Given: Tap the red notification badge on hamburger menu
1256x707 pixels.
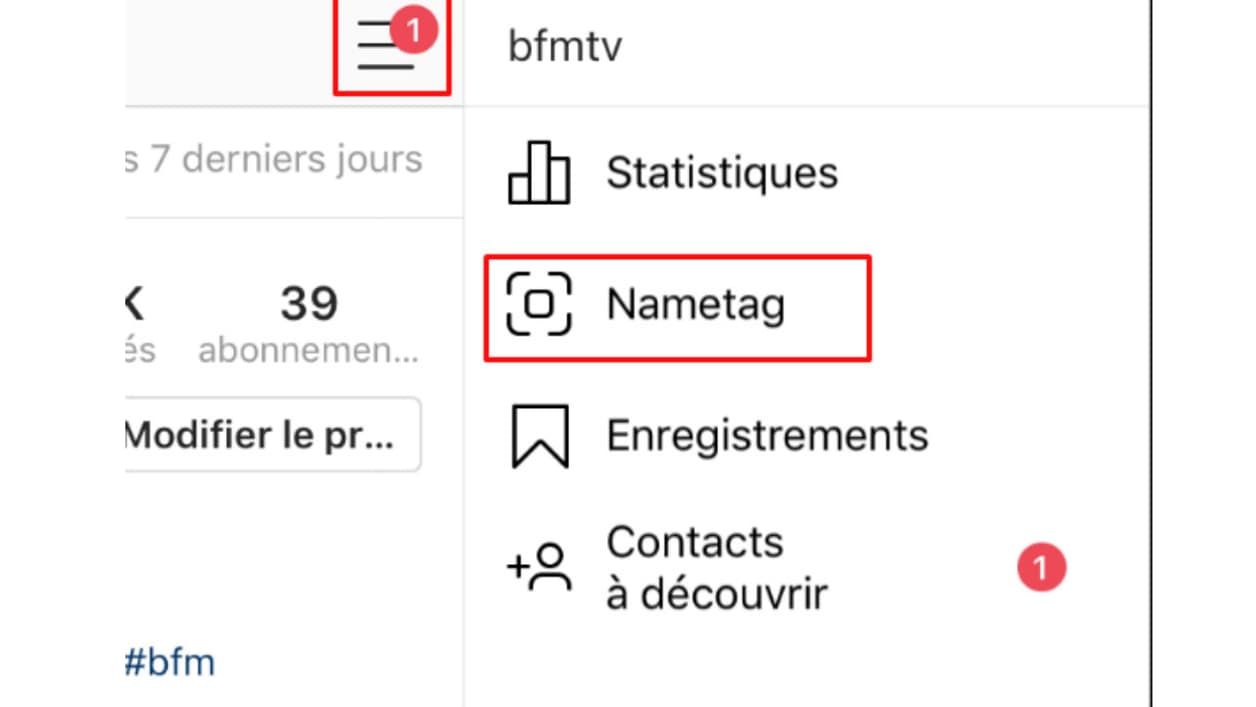Looking at the screenshot, I should pyautogui.click(x=414, y=32).
